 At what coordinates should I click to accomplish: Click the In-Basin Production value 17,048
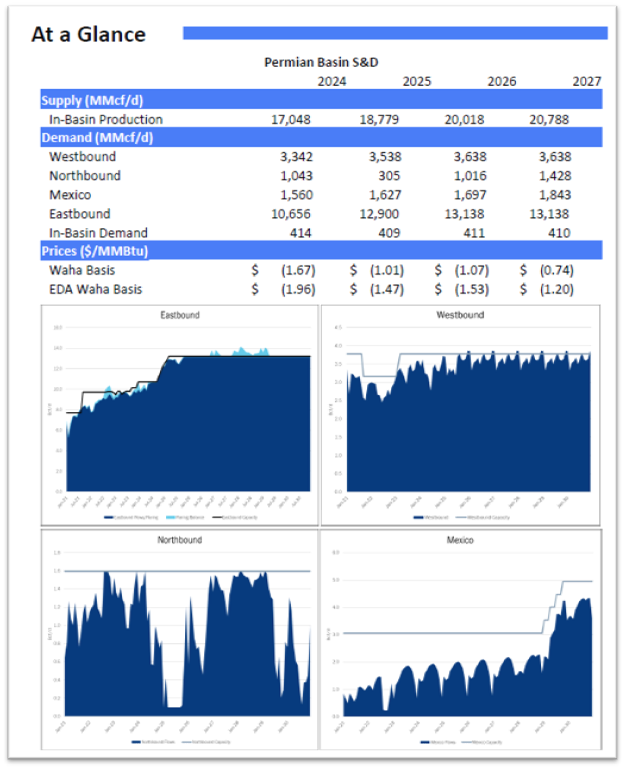click(x=290, y=120)
